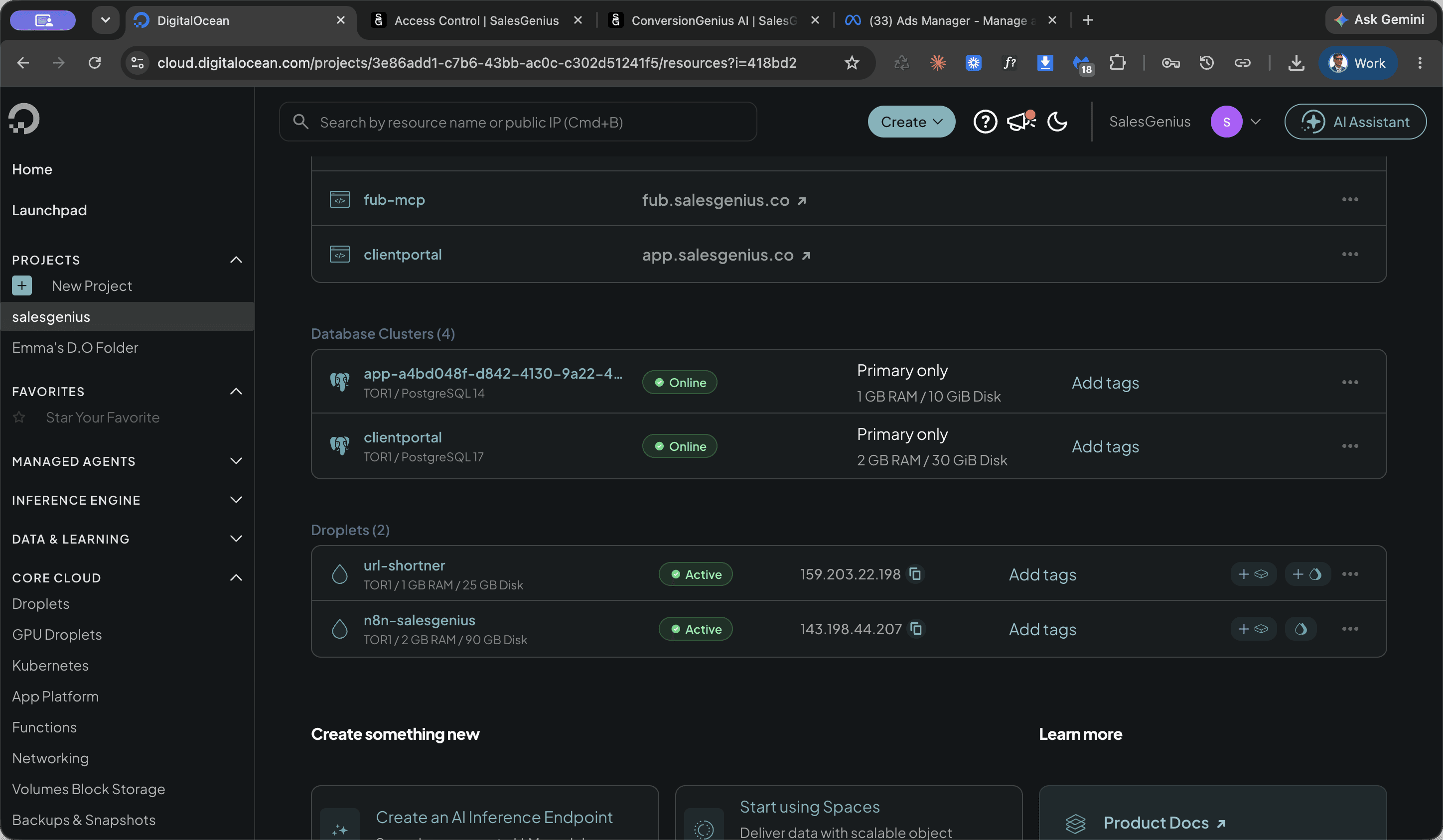Add a volume to url-shortner droplet

pyautogui.click(x=1253, y=574)
